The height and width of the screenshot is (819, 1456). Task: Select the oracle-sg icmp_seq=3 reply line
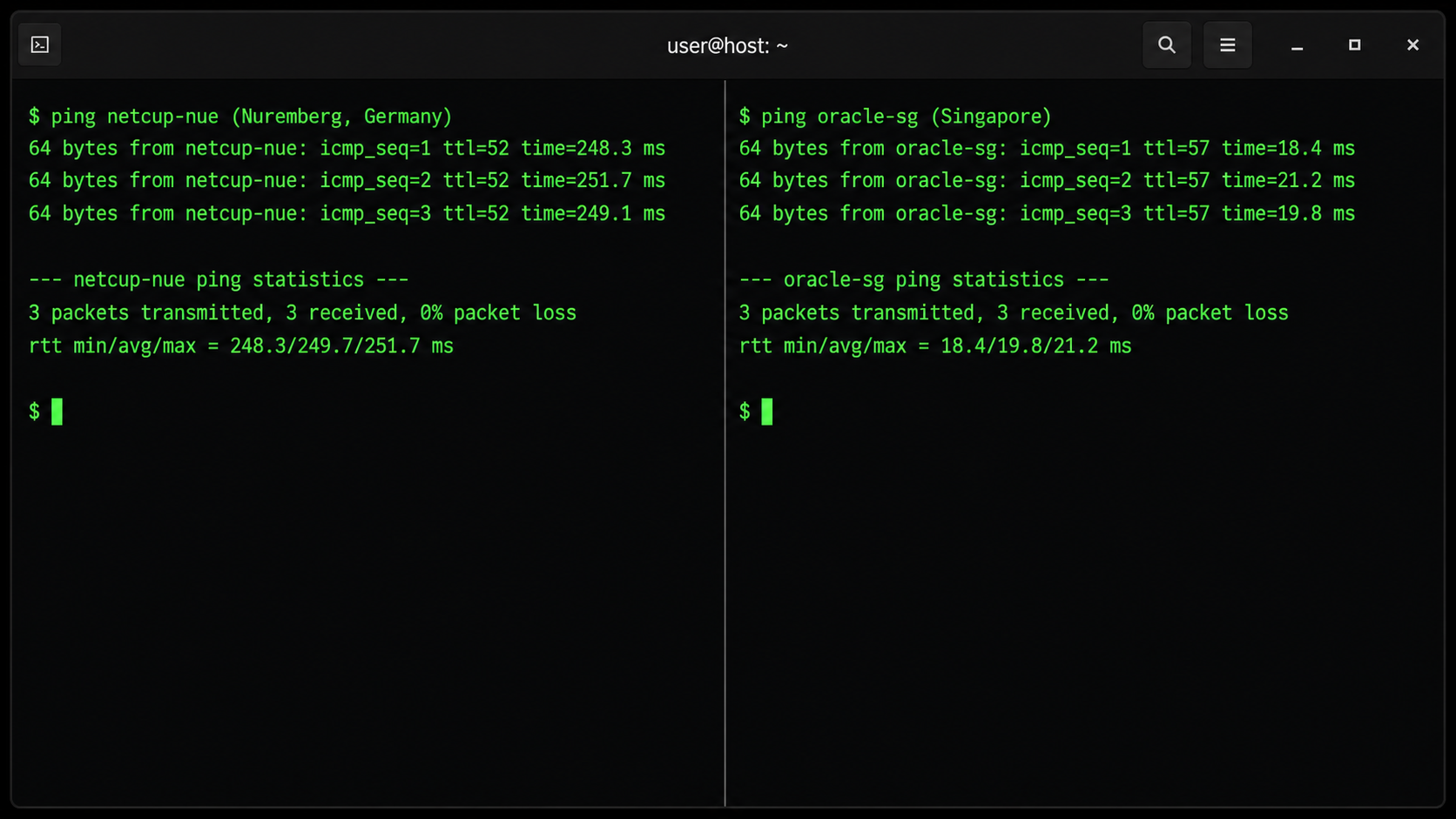click(1047, 214)
